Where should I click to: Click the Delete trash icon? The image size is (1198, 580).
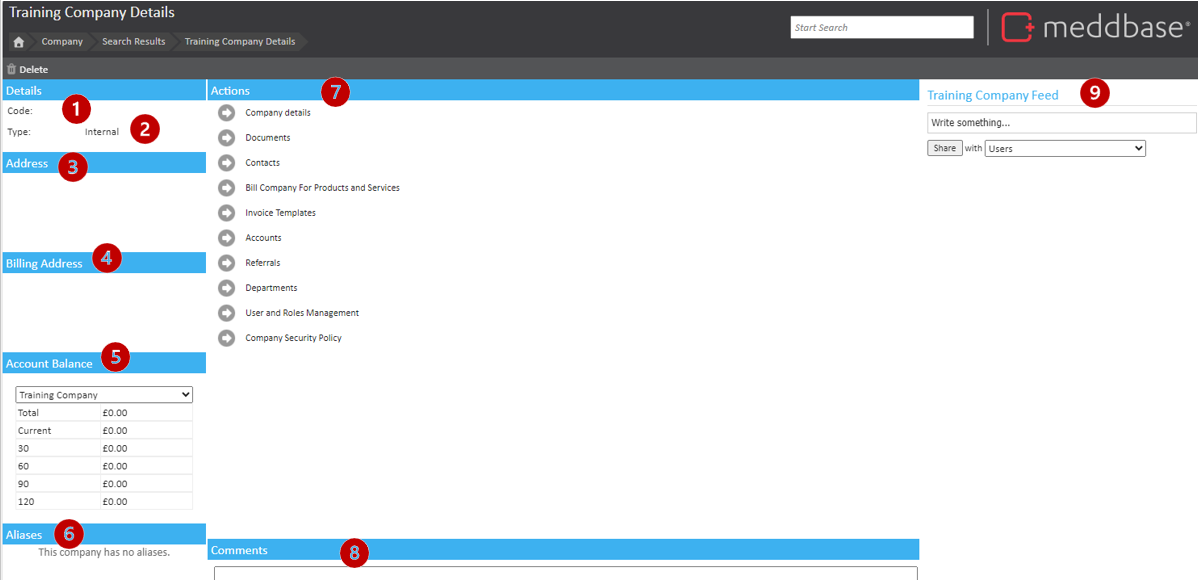[x=12, y=70]
